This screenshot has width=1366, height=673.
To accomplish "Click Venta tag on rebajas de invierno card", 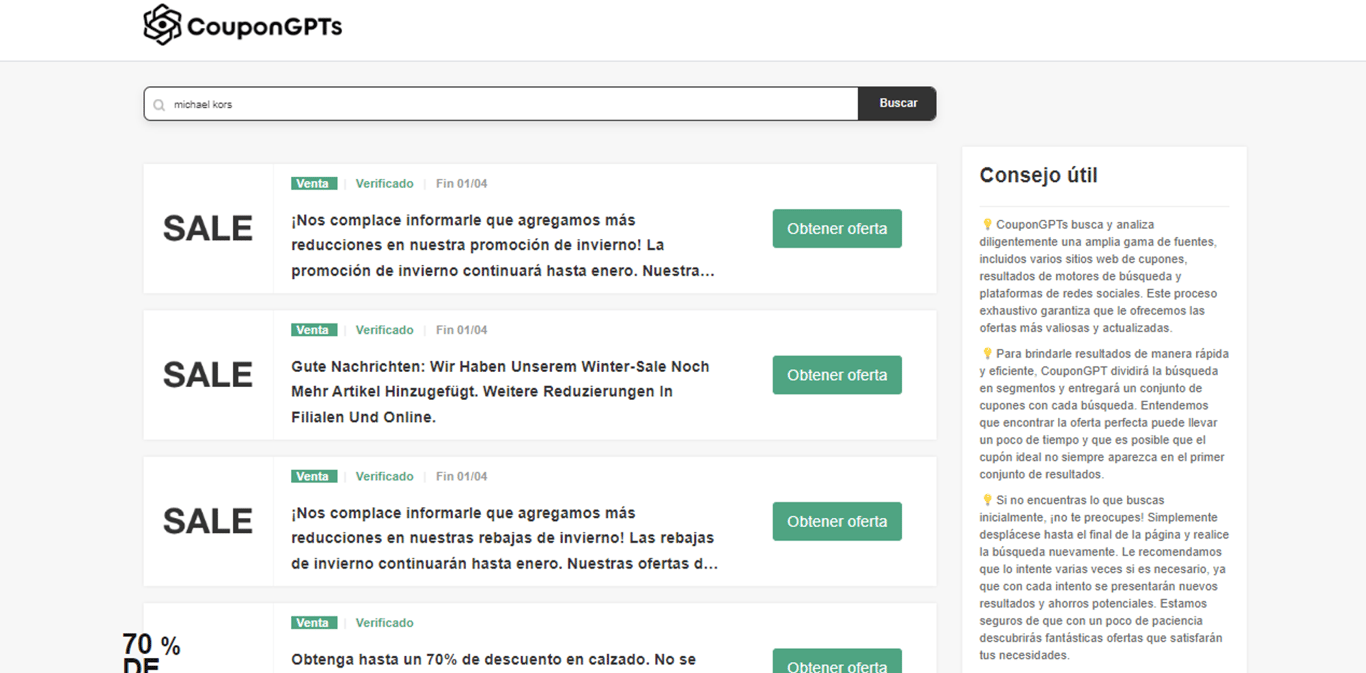I will [314, 476].
